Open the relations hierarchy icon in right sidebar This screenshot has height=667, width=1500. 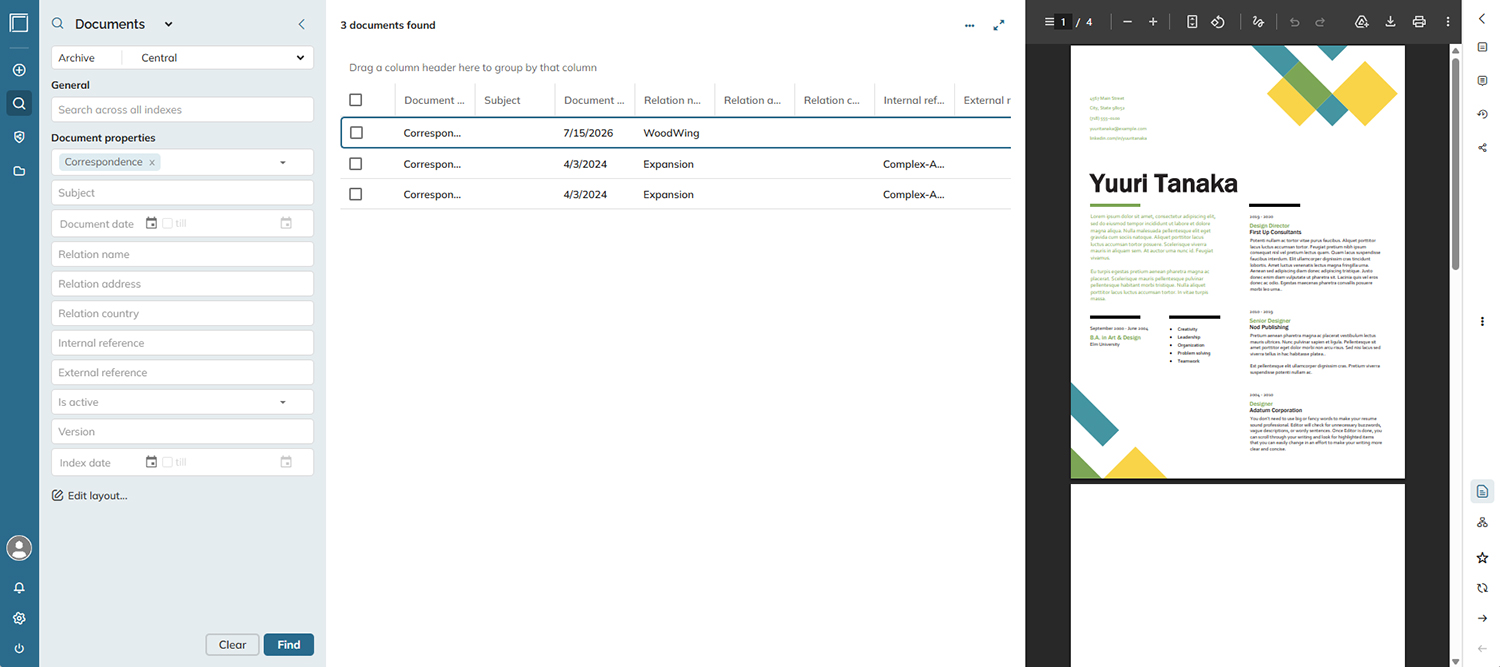click(1482, 523)
